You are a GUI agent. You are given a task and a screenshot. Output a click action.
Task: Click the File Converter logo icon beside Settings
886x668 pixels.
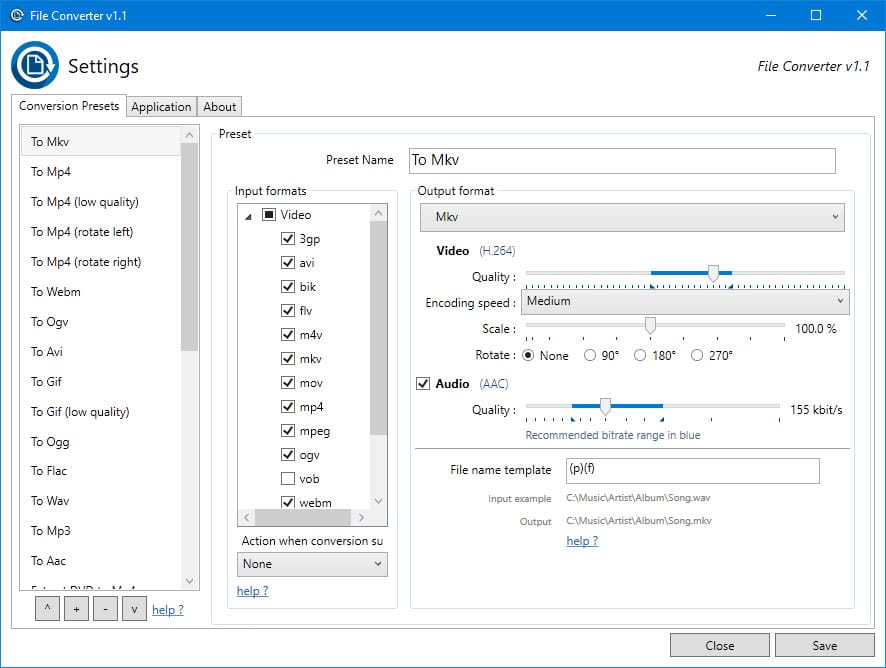pyautogui.click(x=35, y=65)
